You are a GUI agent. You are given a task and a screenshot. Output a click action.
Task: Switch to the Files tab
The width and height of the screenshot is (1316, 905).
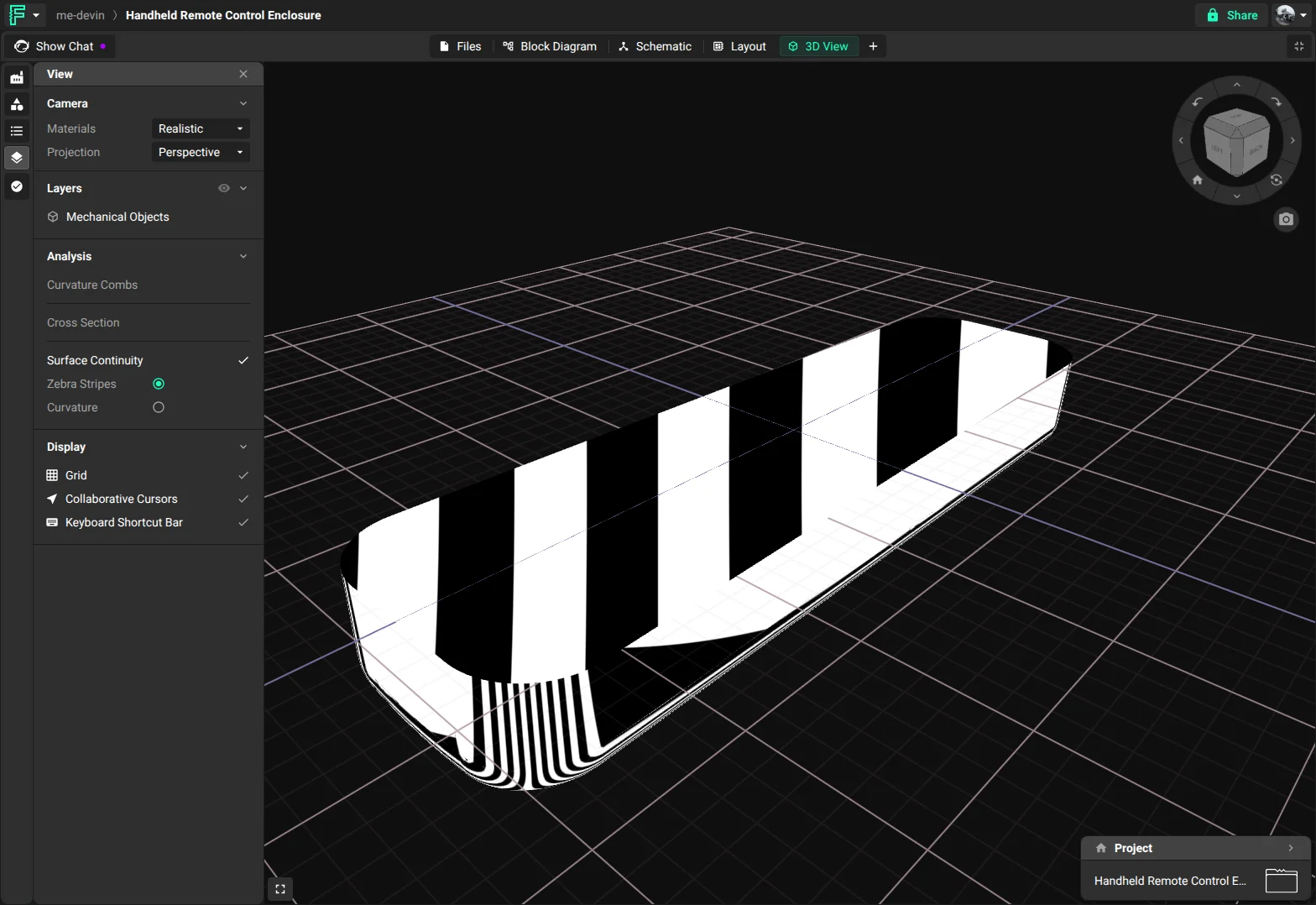[461, 46]
